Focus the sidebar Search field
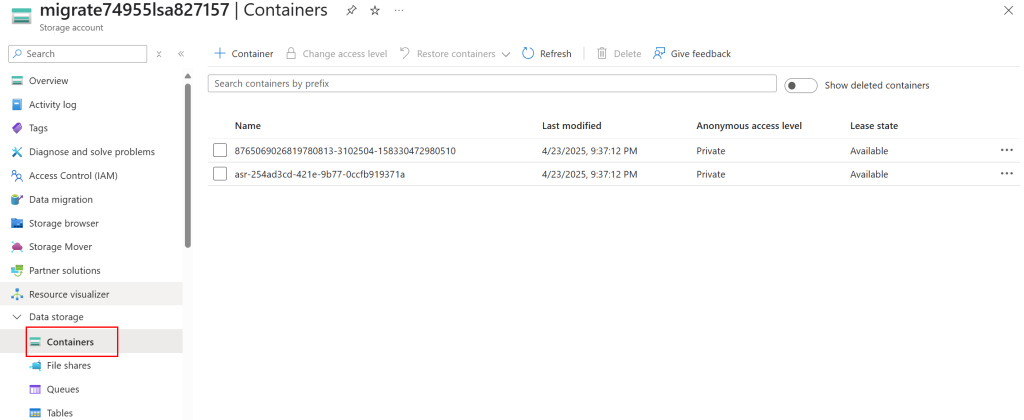 pyautogui.click(x=78, y=54)
